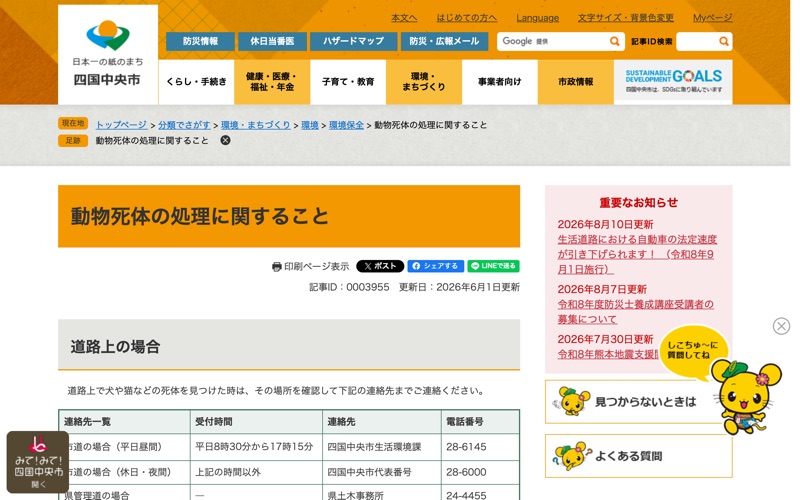
Task: Remove the 足跡 history entry with X icon
Action: pyautogui.click(x=225, y=140)
